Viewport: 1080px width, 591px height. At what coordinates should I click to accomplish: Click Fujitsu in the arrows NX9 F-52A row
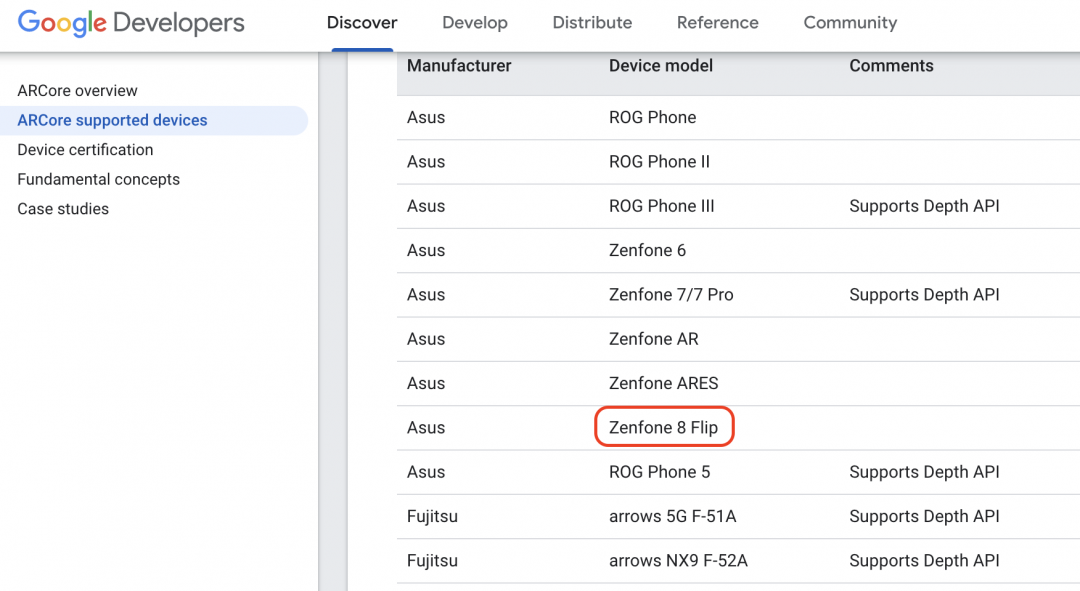coord(432,561)
